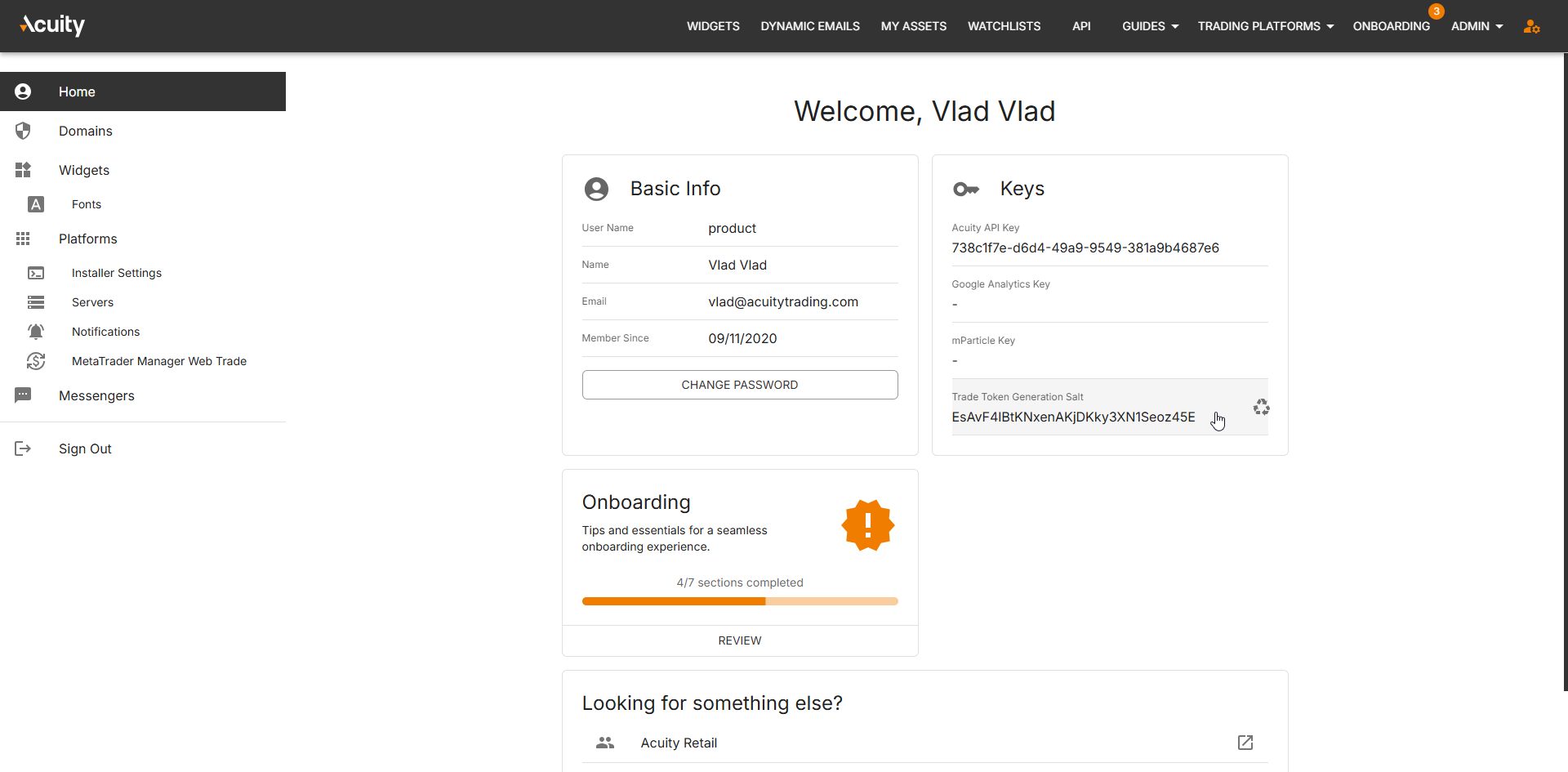Select MetaTrader Manager Web Trade
This screenshot has height=772, width=1568.
(143, 361)
